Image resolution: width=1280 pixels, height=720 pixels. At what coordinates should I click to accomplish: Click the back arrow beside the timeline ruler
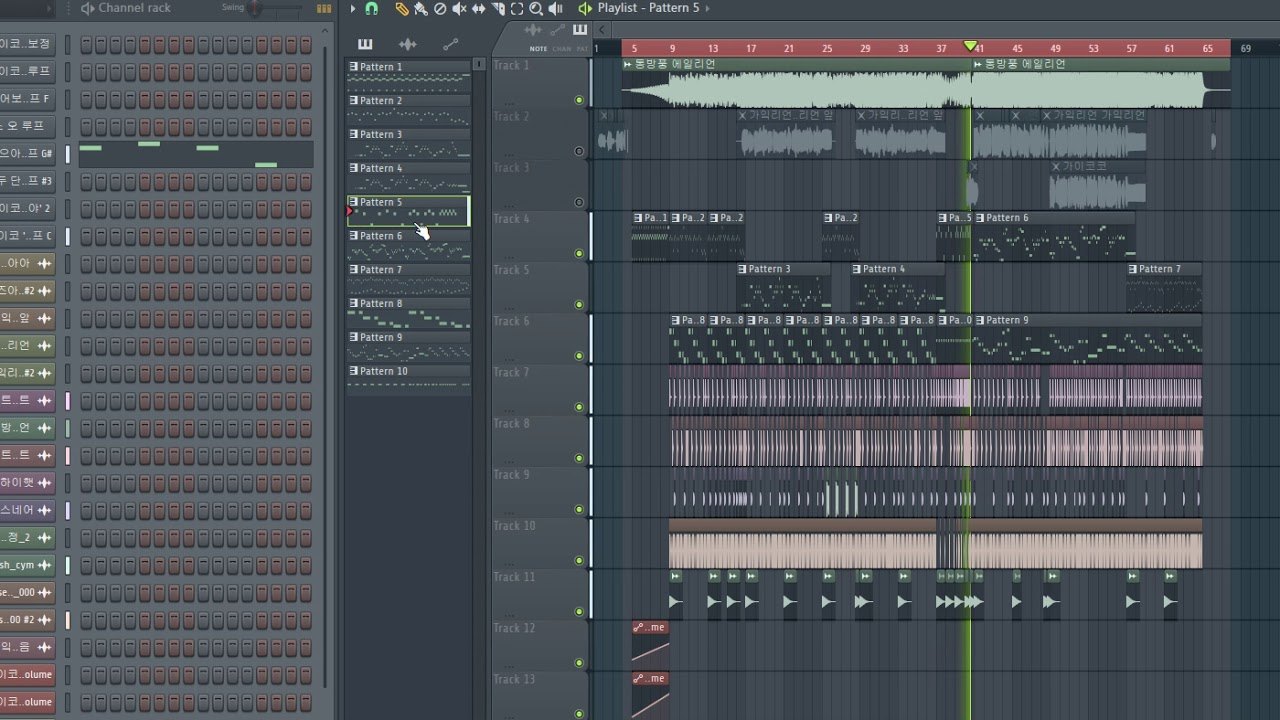602,31
